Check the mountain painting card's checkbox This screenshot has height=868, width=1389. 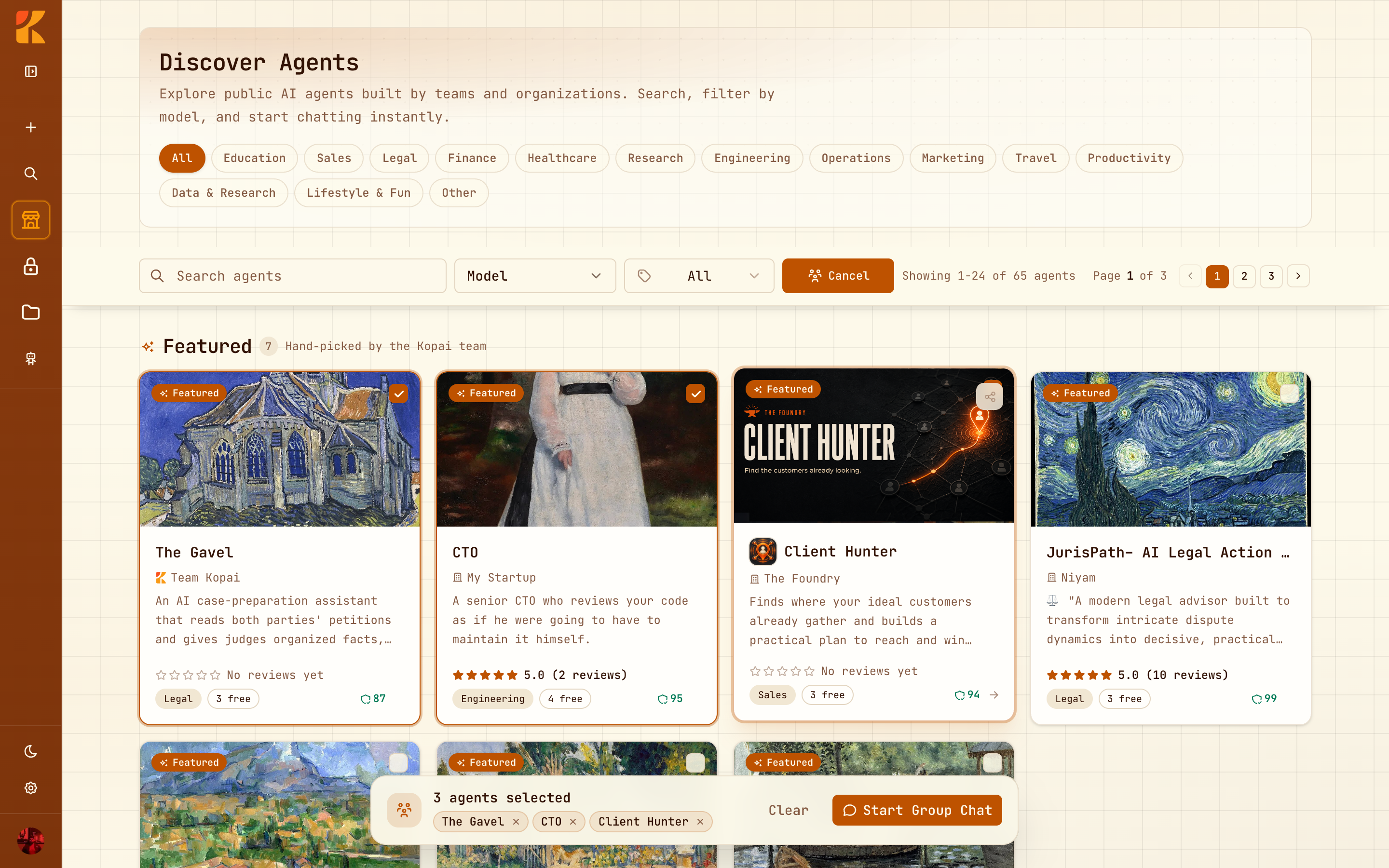(398, 763)
